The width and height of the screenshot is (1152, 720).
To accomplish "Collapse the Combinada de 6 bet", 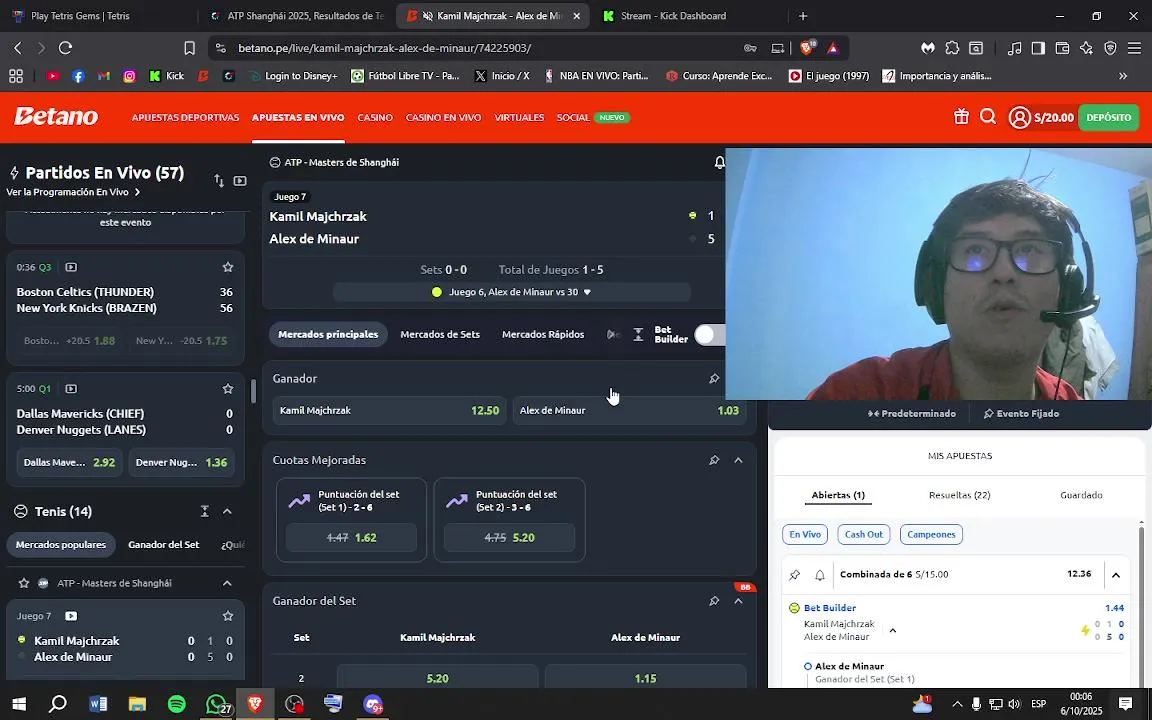I will [1116, 575].
